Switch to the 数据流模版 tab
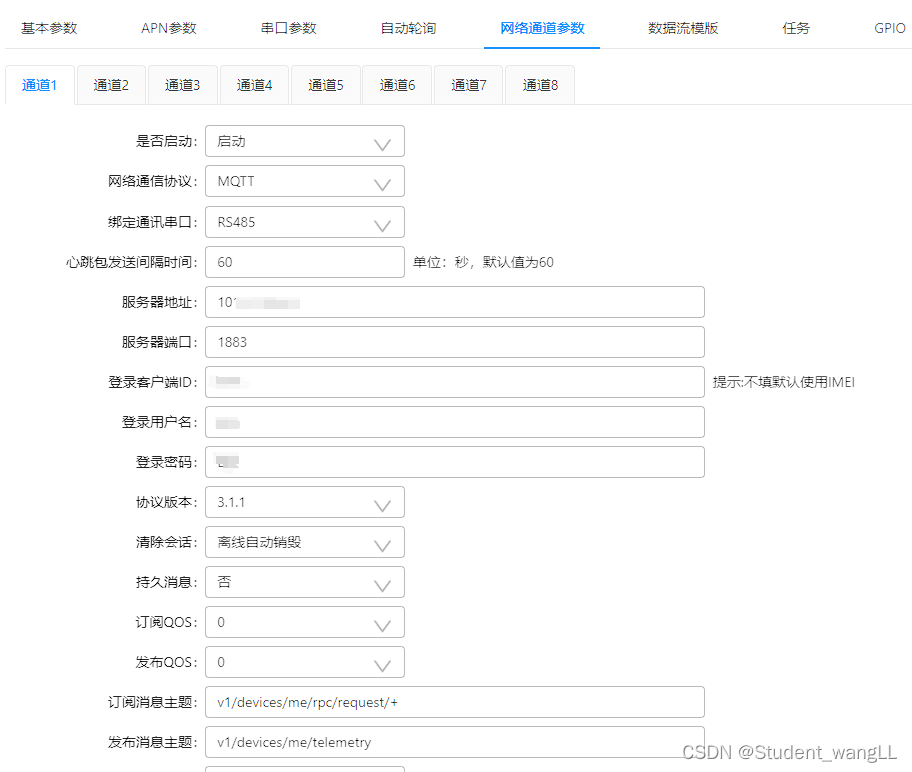This screenshot has height=772, width=912. click(682, 28)
